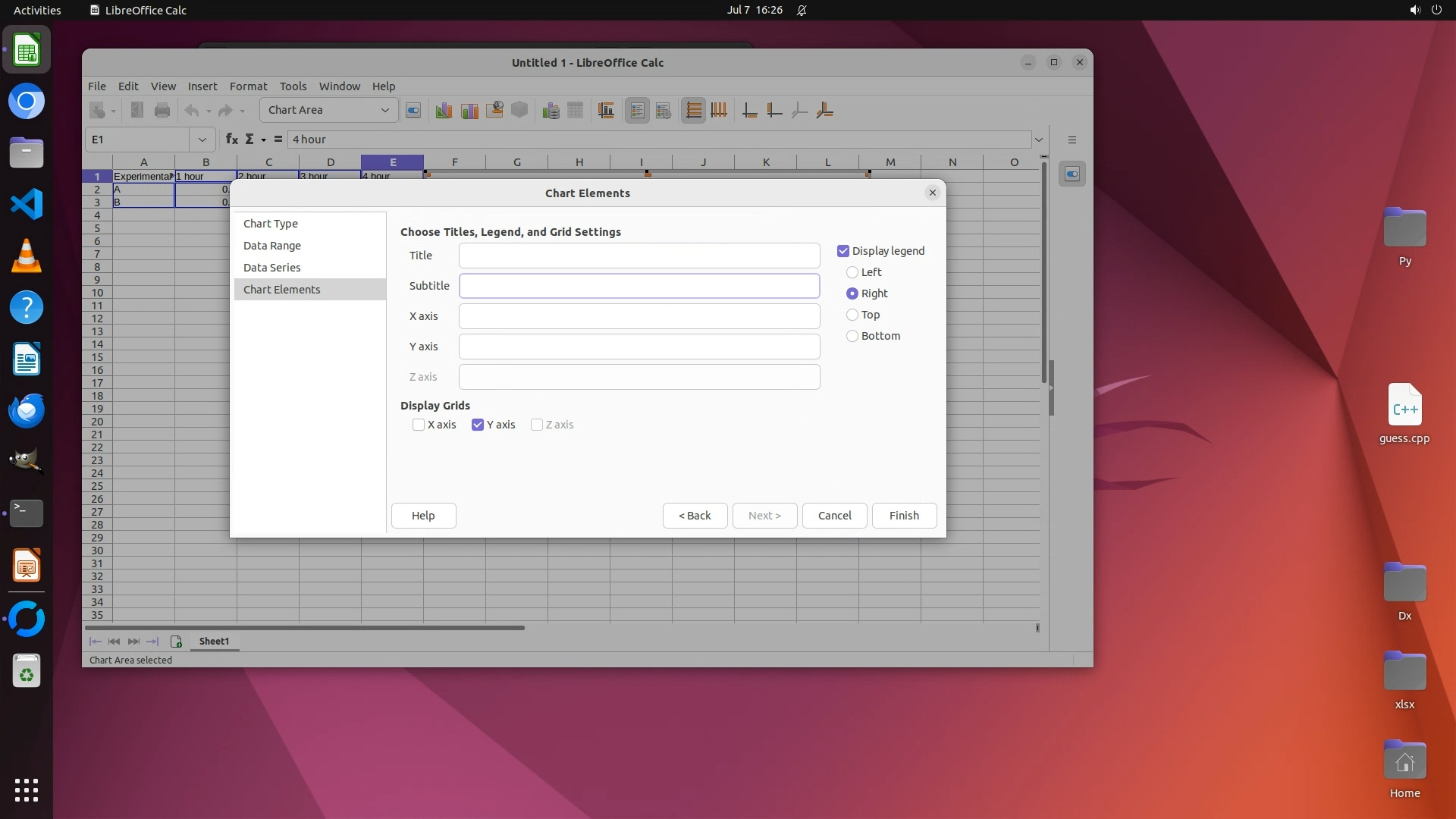This screenshot has width=1456, height=819.
Task: Expand the formula bar arrow
Action: (1039, 140)
